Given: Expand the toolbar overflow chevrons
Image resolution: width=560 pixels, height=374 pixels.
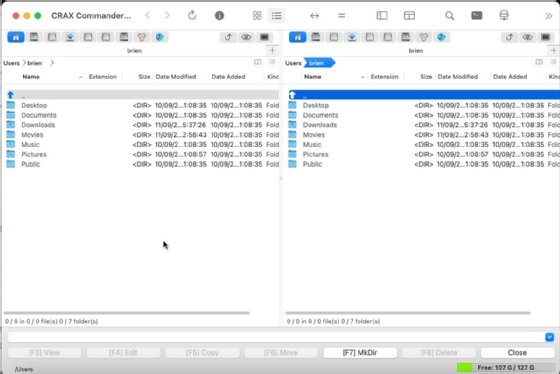Looking at the screenshot, I should coord(549,15).
